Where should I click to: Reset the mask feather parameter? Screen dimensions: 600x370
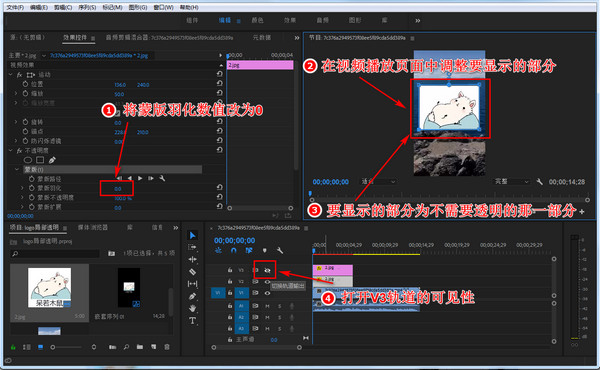(220, 187)
